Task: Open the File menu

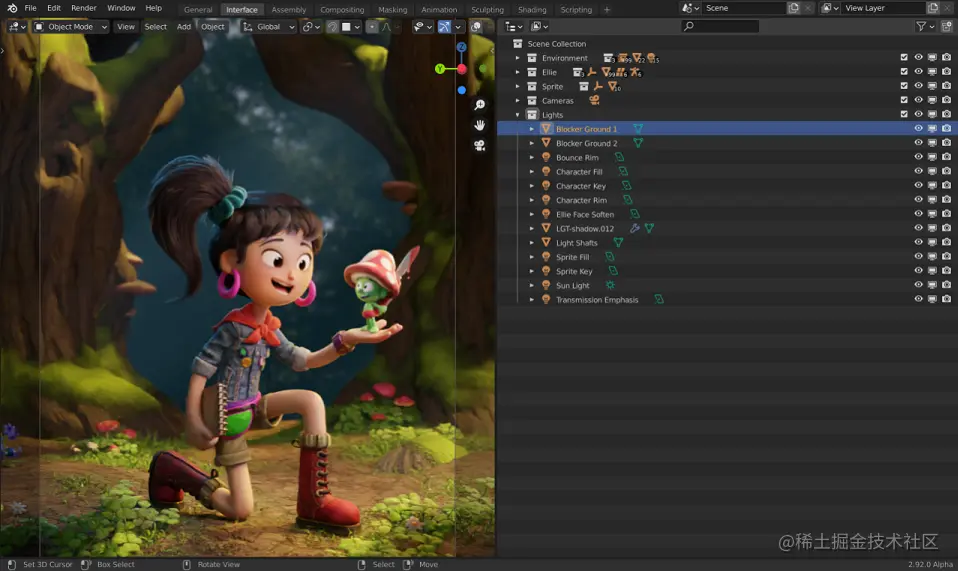Action: (x=31, y=9)
